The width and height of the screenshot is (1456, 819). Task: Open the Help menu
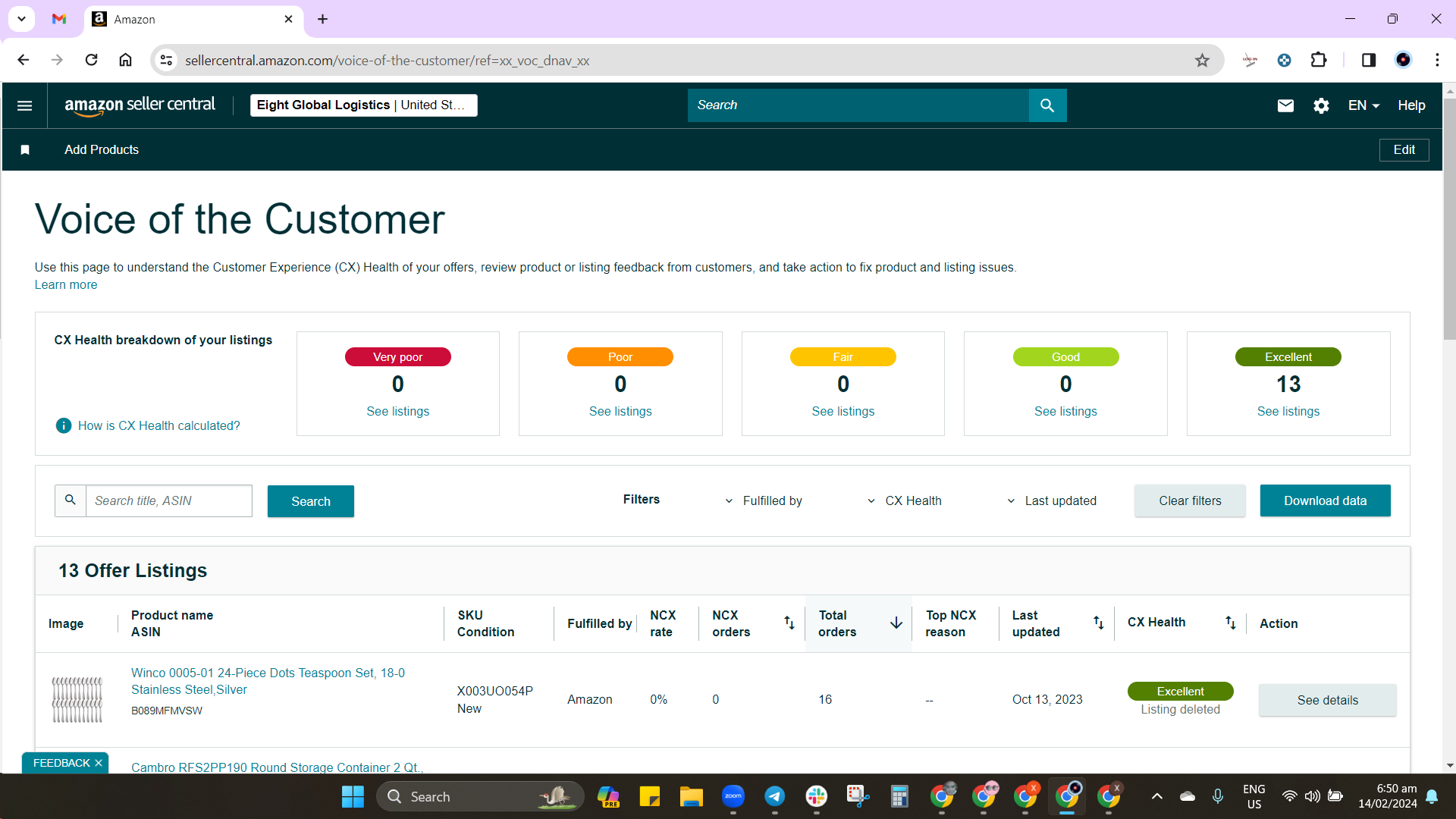click(x=1411, y=105)
